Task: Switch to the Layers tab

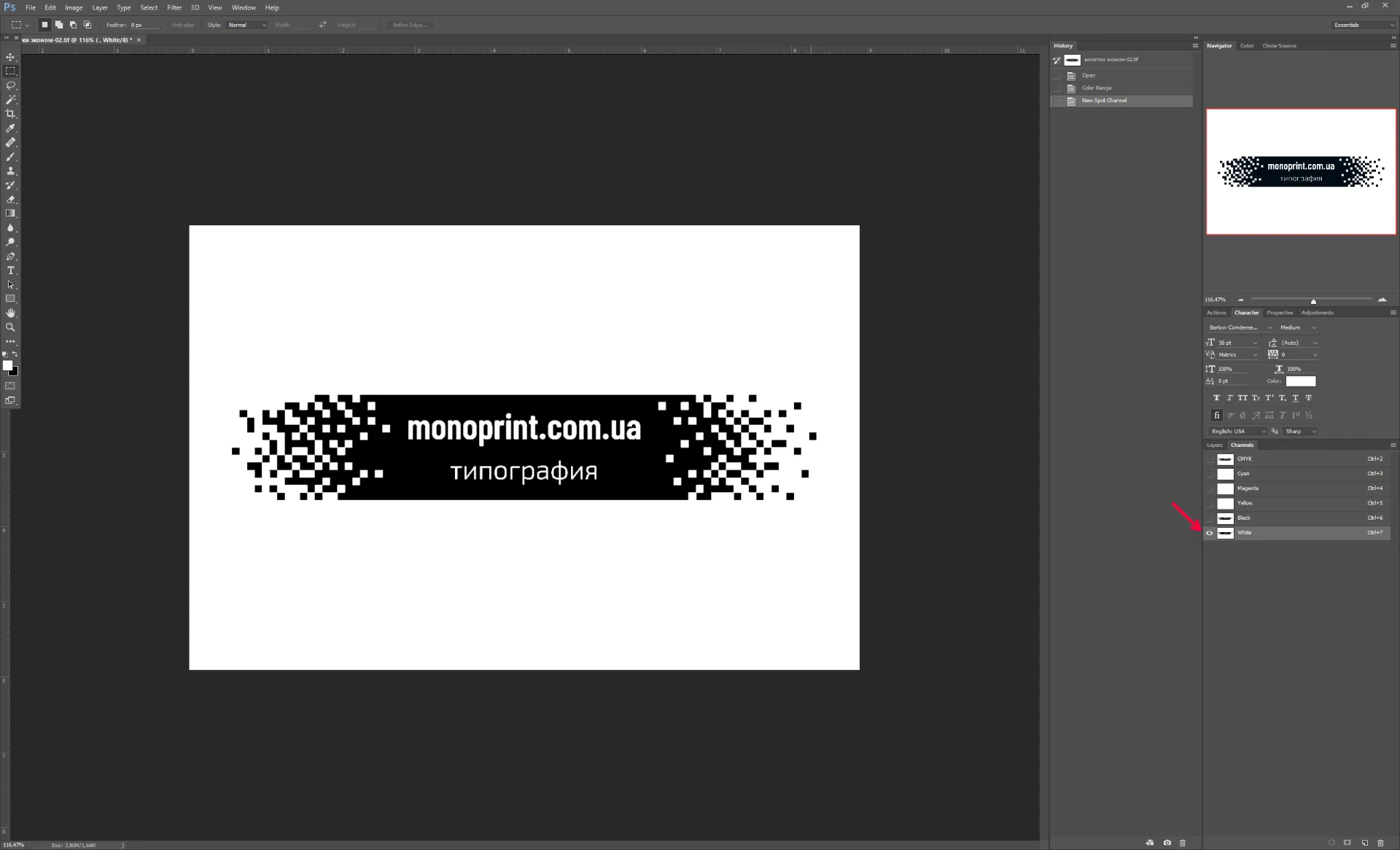Action: click(1214, 445)
